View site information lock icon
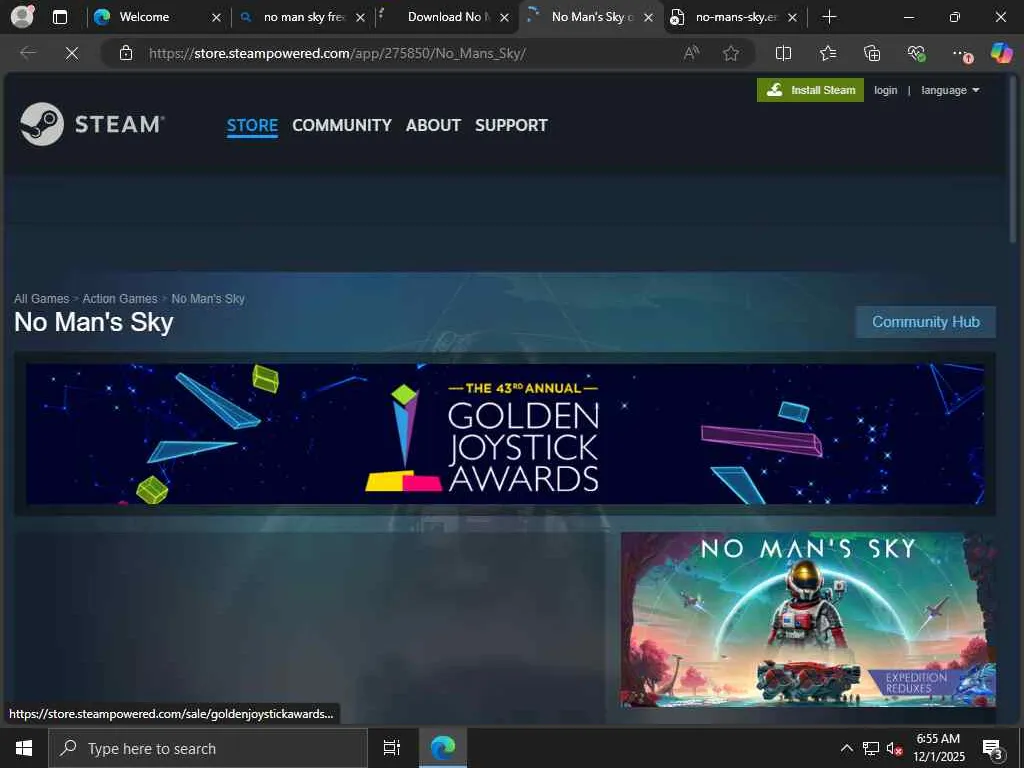This screenshot has height=768, width=1024. [126, 53]
